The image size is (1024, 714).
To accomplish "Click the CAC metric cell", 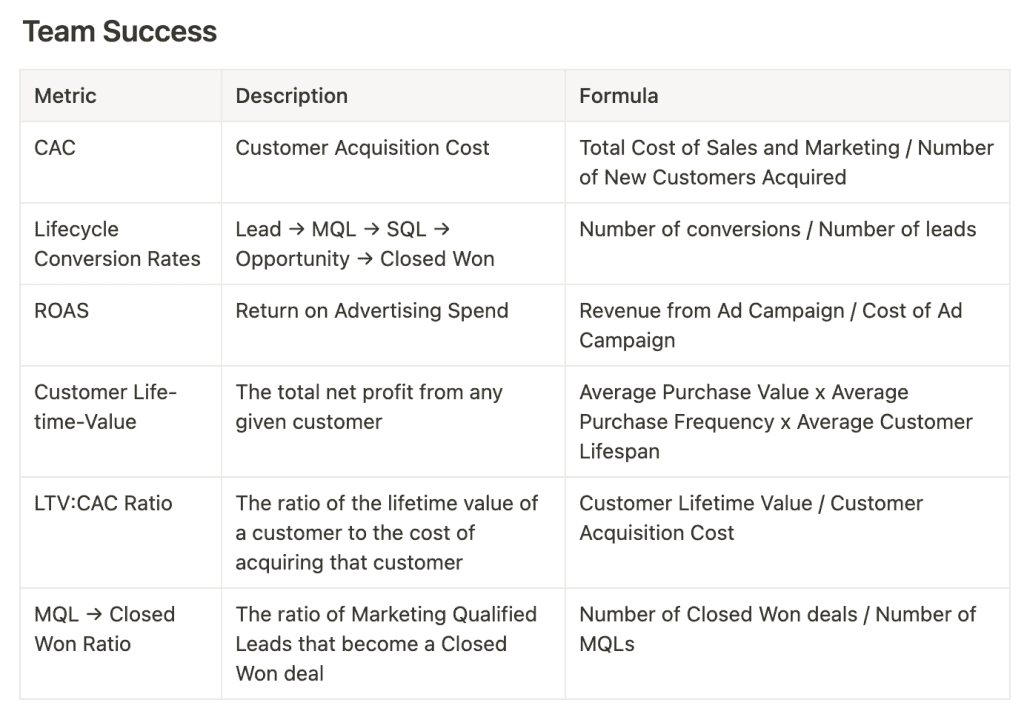I will [x=121, y=162].
